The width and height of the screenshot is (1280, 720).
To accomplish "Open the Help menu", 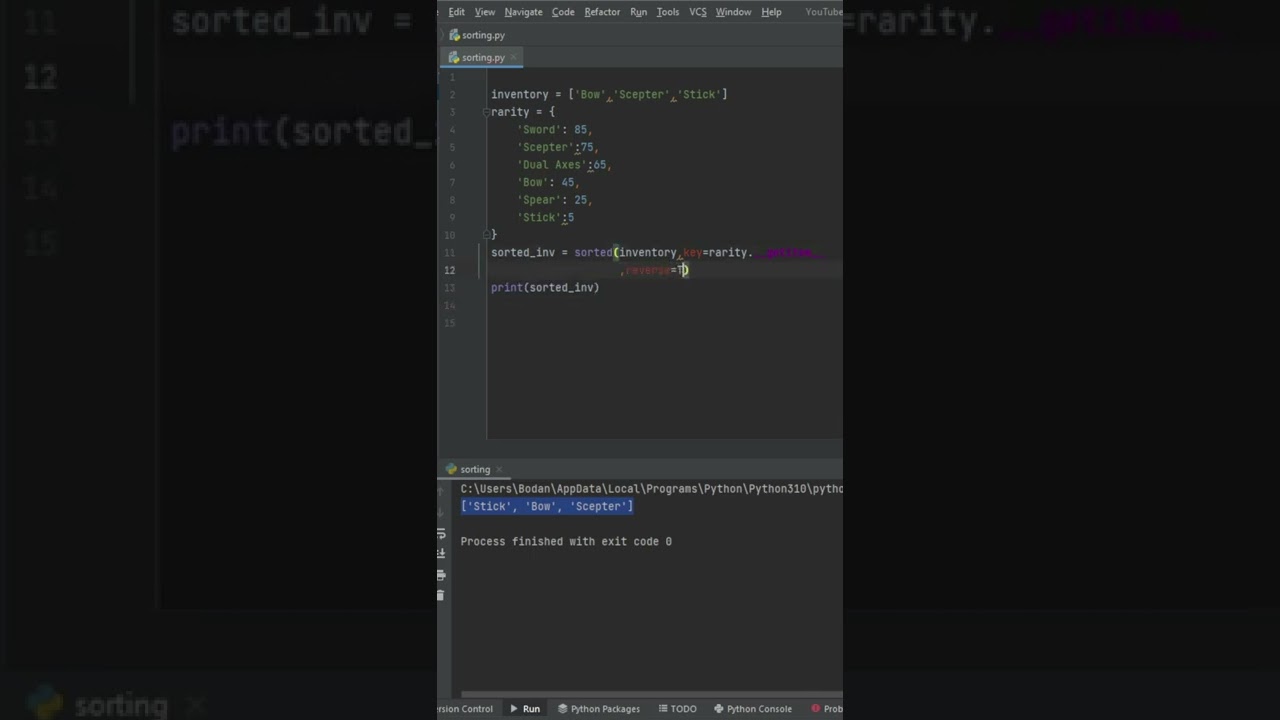I will pos(771,12).
